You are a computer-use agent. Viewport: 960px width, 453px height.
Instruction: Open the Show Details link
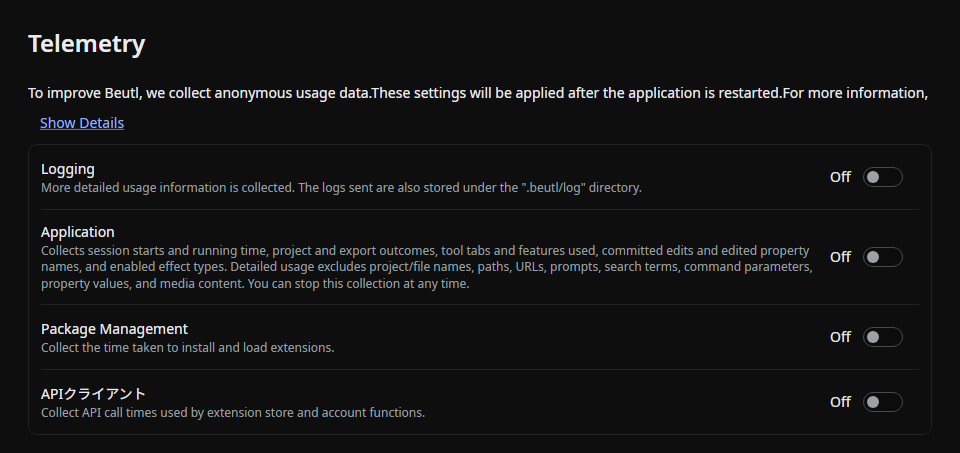click(x=82, y=123)
